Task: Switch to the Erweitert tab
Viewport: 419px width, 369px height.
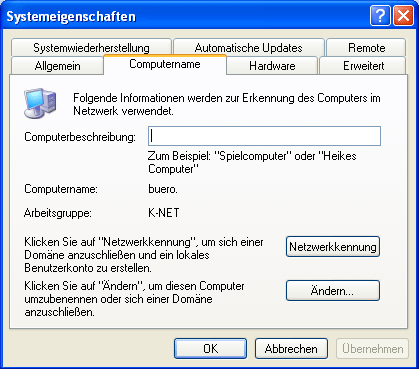Action: click(363, 66)
